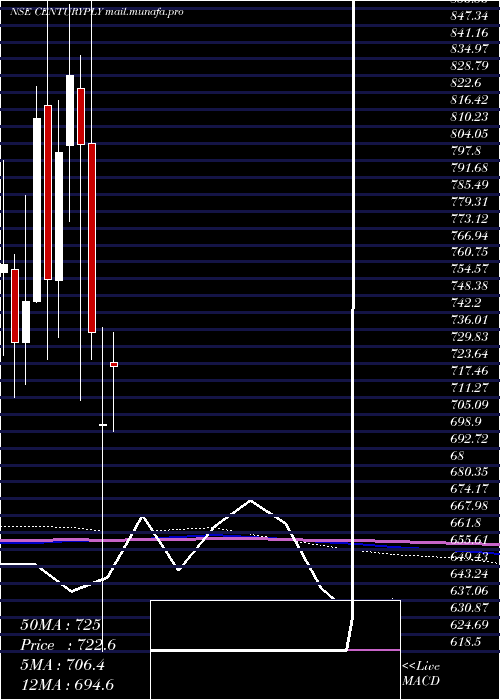Click the 816.42 price axis label
This screenshot has height=700, width=500.
[x=469, y=99]
